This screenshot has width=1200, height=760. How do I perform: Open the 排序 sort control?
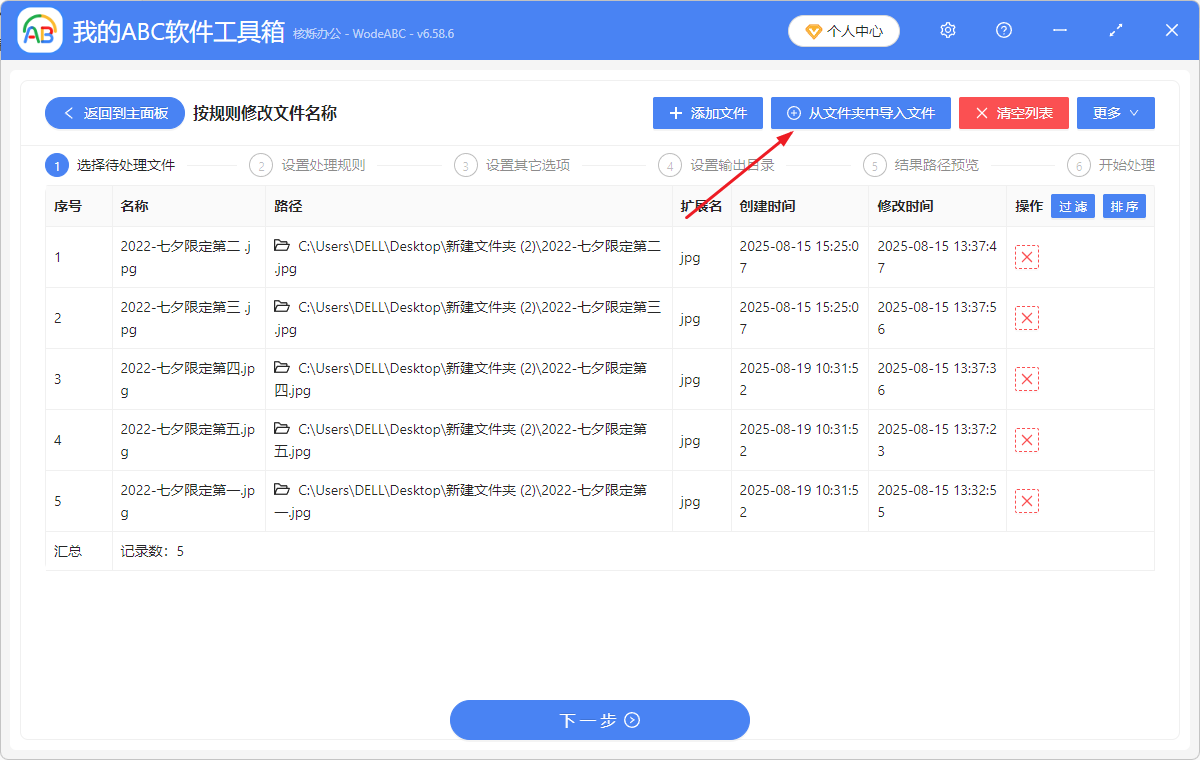click(1124, 206)
